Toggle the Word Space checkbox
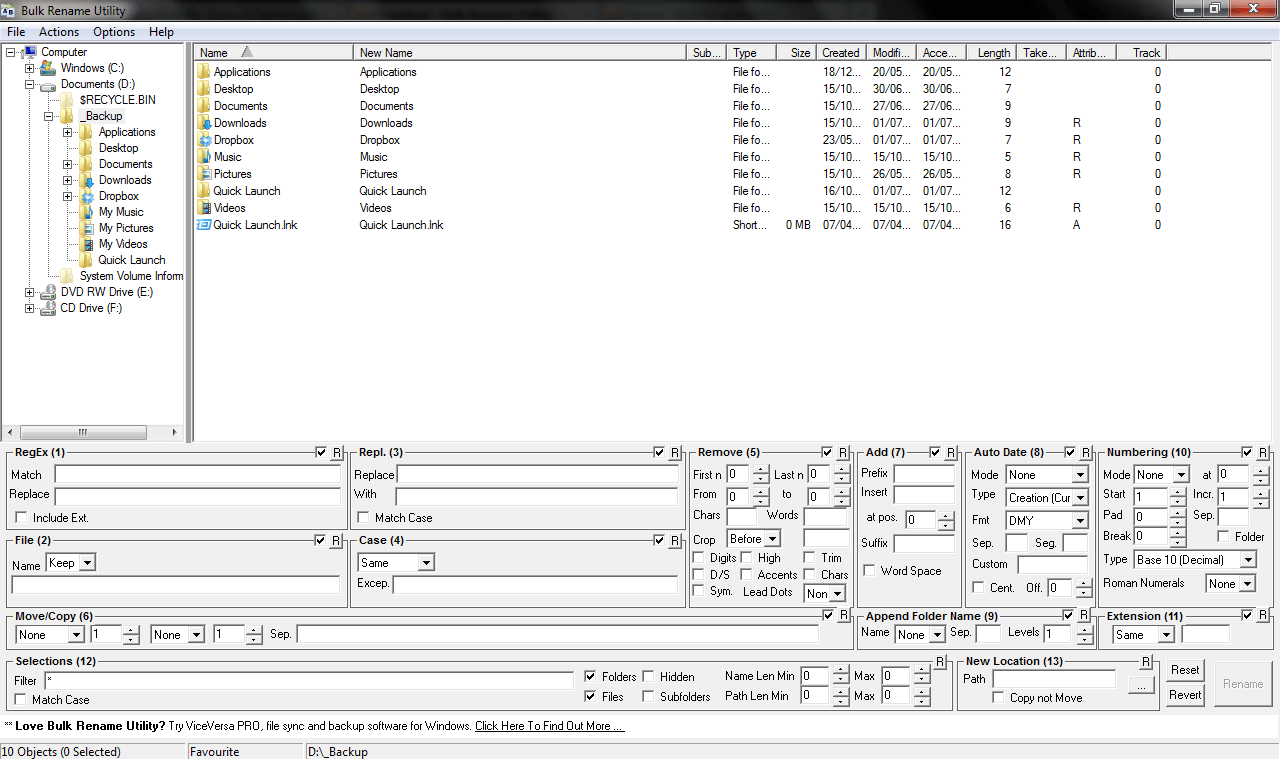This screenshot has height=759, width=1280. pyautogui.click(x=869, y=571)
